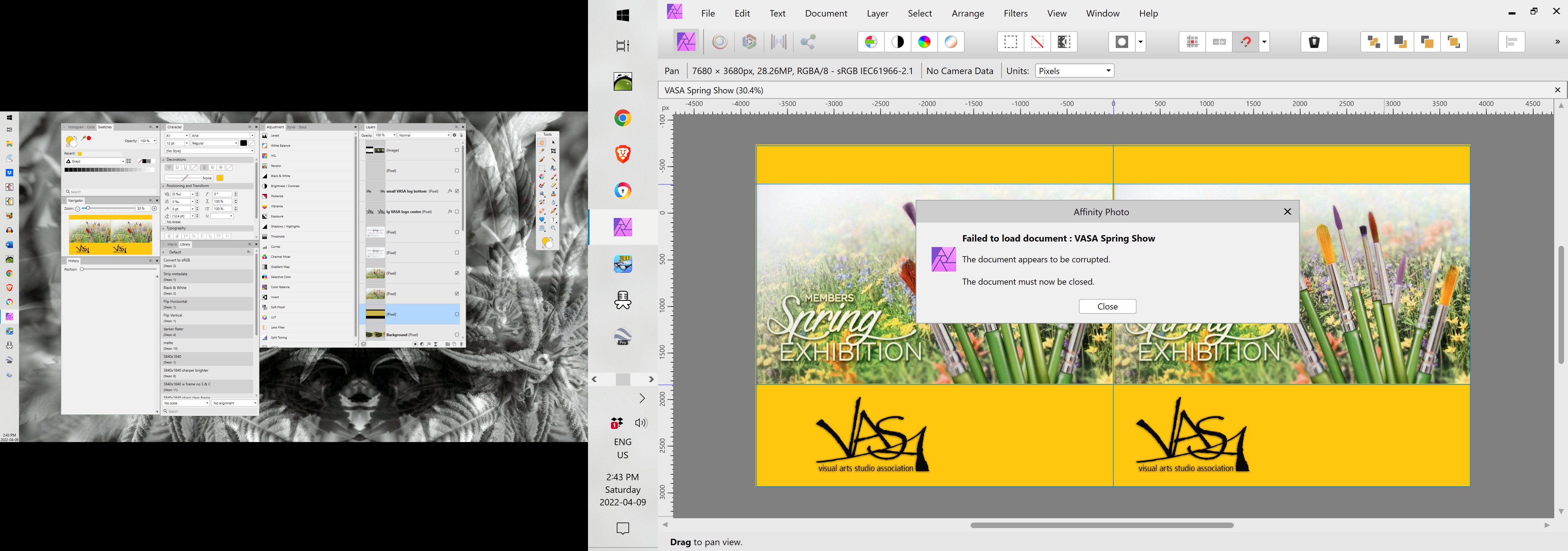Add a Black & White adjustment
This screenshot has height=551, width=1568.
[x=307, y=176]
